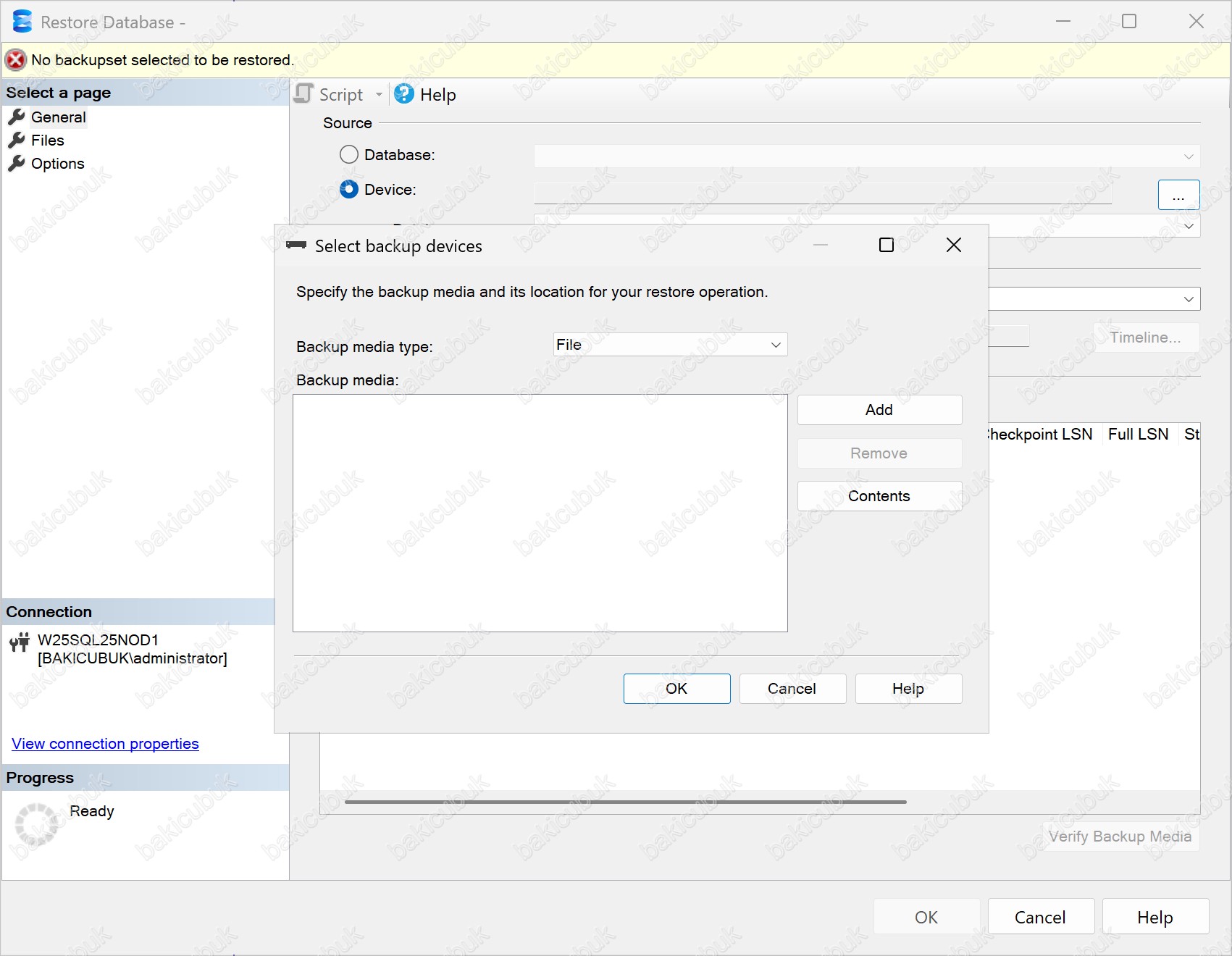Image resolution: width=1232 pixels, height=956 pixels.
Task: Select the Database source radio button
Action: [349, 155]
